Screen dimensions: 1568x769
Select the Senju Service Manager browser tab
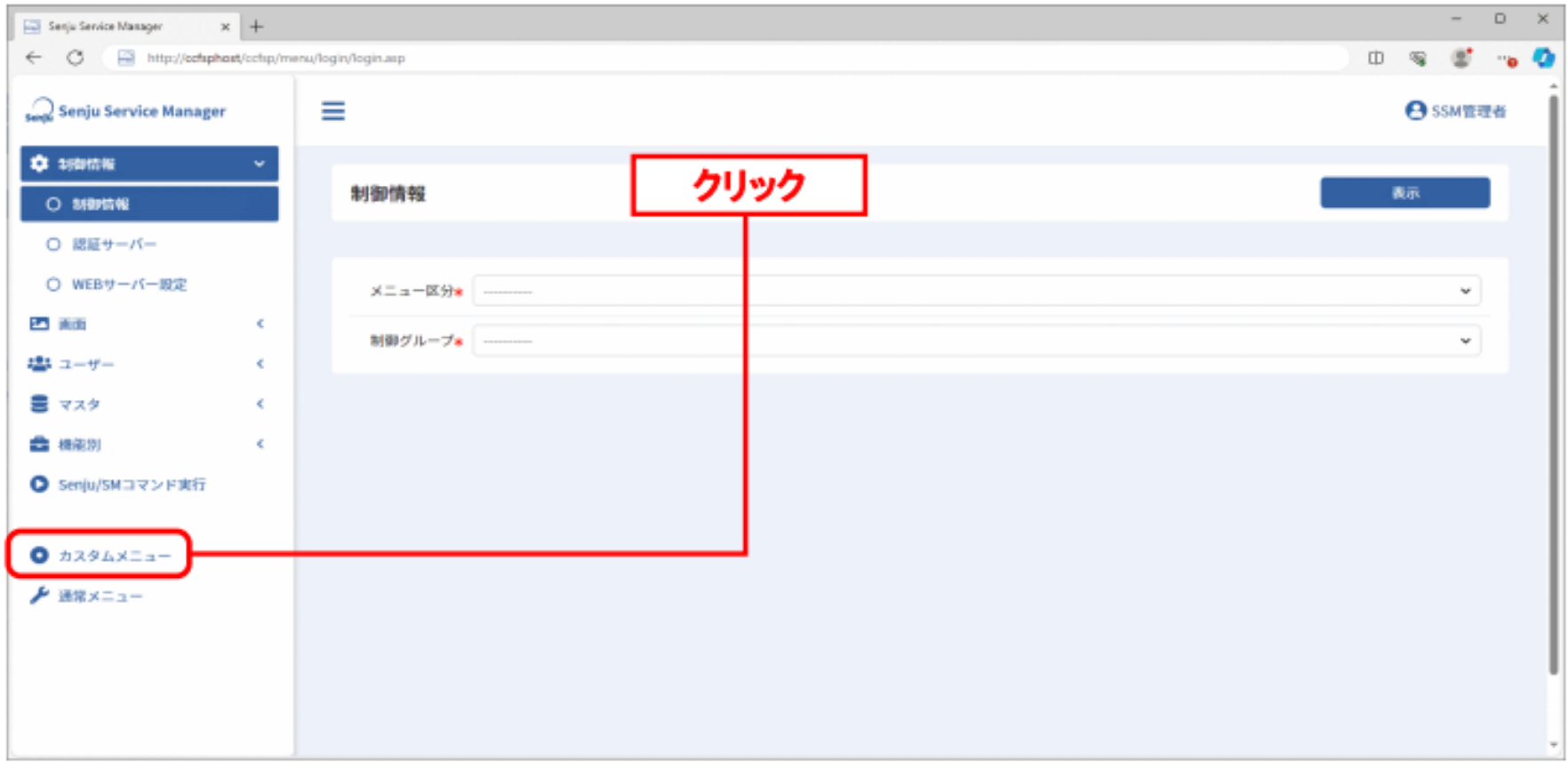[x=127, y=27]
